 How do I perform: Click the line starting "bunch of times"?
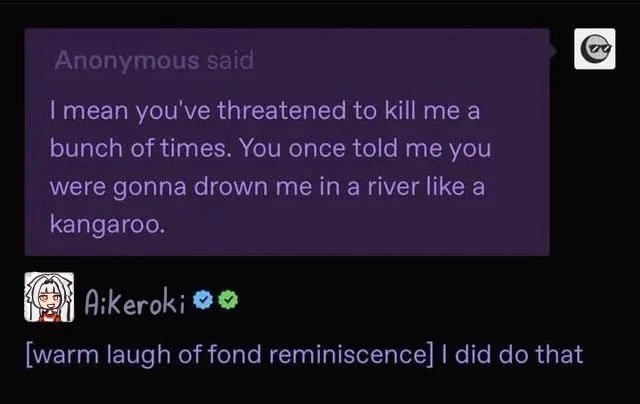point(270,148)
